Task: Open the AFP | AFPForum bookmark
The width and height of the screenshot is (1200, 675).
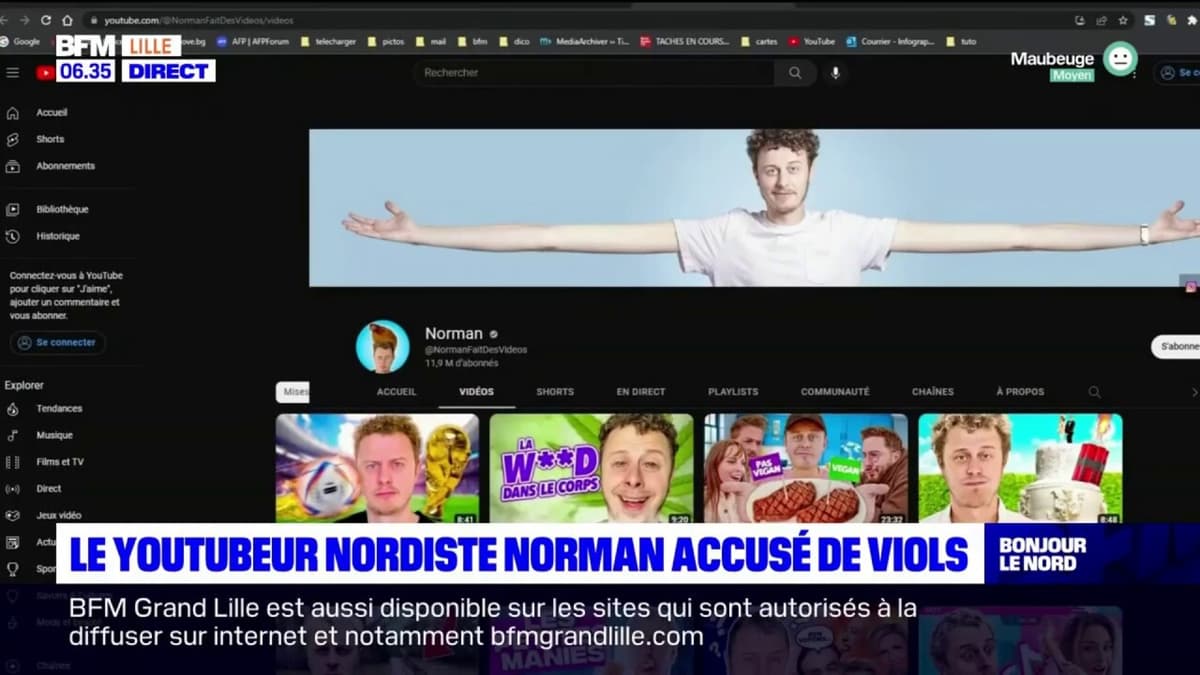Action: pos(253,41)
